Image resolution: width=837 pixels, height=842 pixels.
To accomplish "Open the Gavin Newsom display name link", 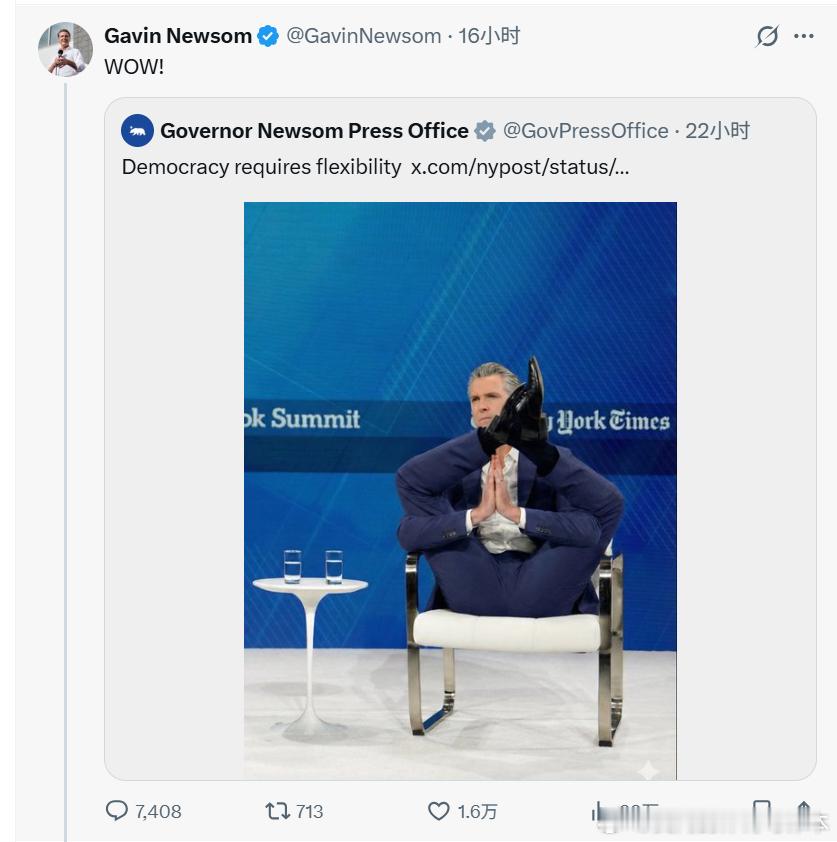I will (x=178, y=36).
